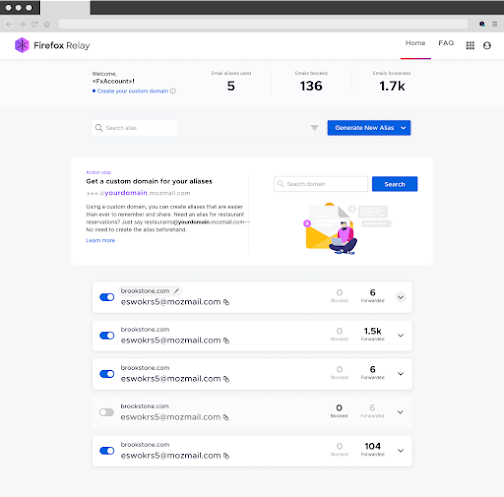Click the blue Search button for domains

[x=395, y=184]
